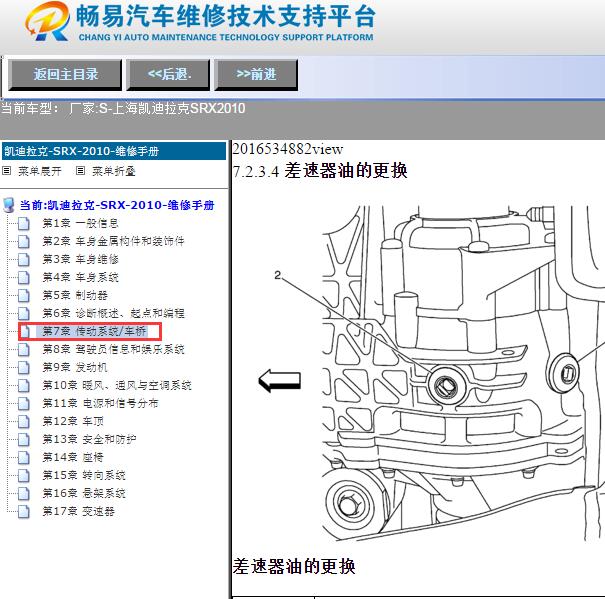This screenshot has width=605, height=599.
Task: Open 第8章 驾驶员信息和娱乐系统
Action: [113, 349]
